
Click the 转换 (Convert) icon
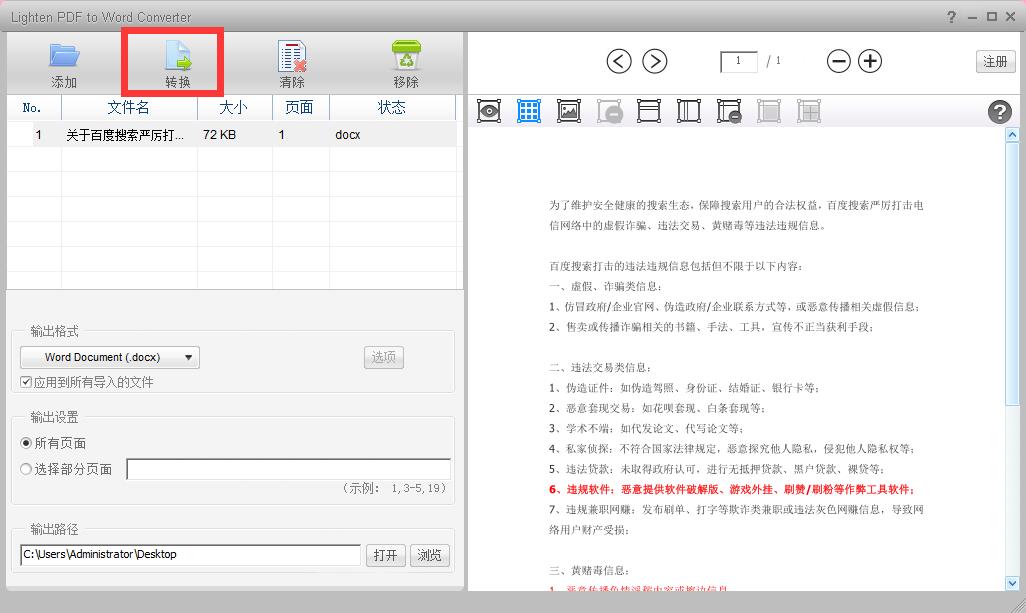(x=177, y=56)
